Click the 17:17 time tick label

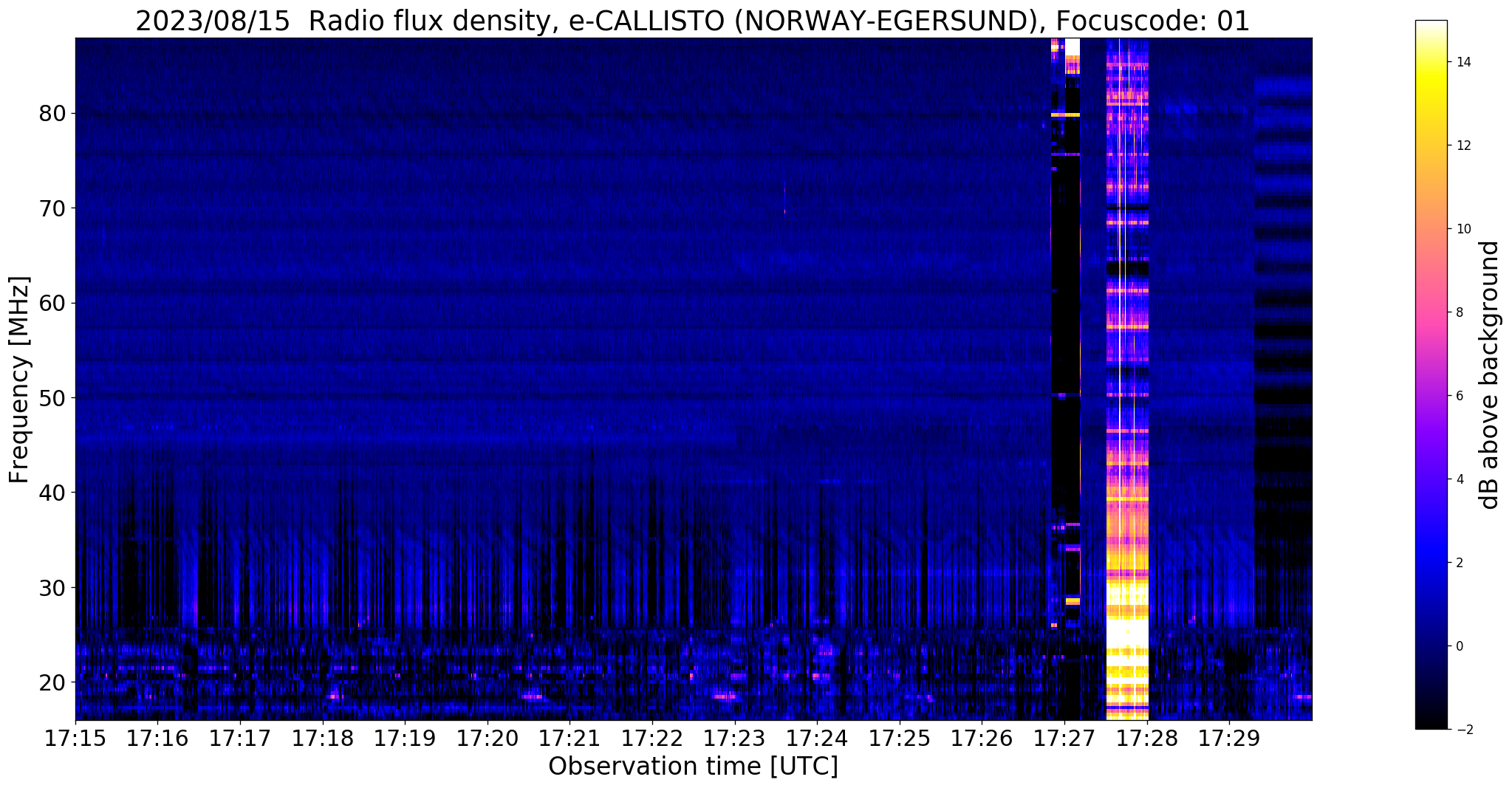[x=239, y=739]
